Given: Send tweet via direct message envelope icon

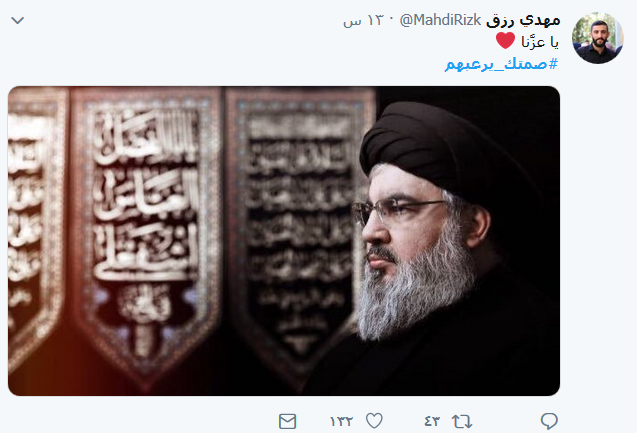Looking at the screenshot, I should point(287,421).
